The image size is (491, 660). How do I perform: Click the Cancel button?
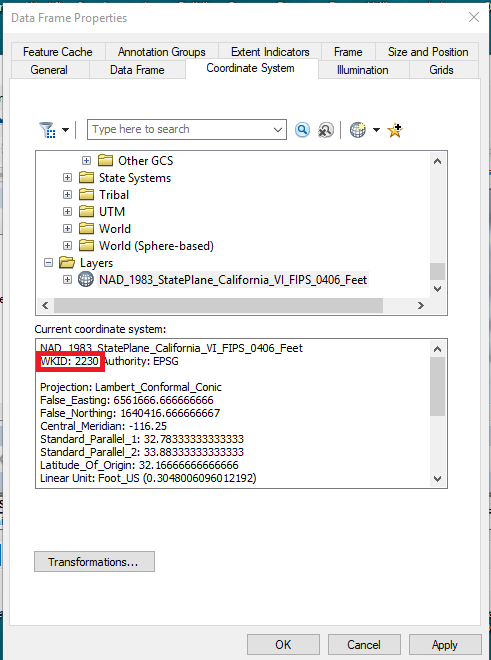point(364,645)
